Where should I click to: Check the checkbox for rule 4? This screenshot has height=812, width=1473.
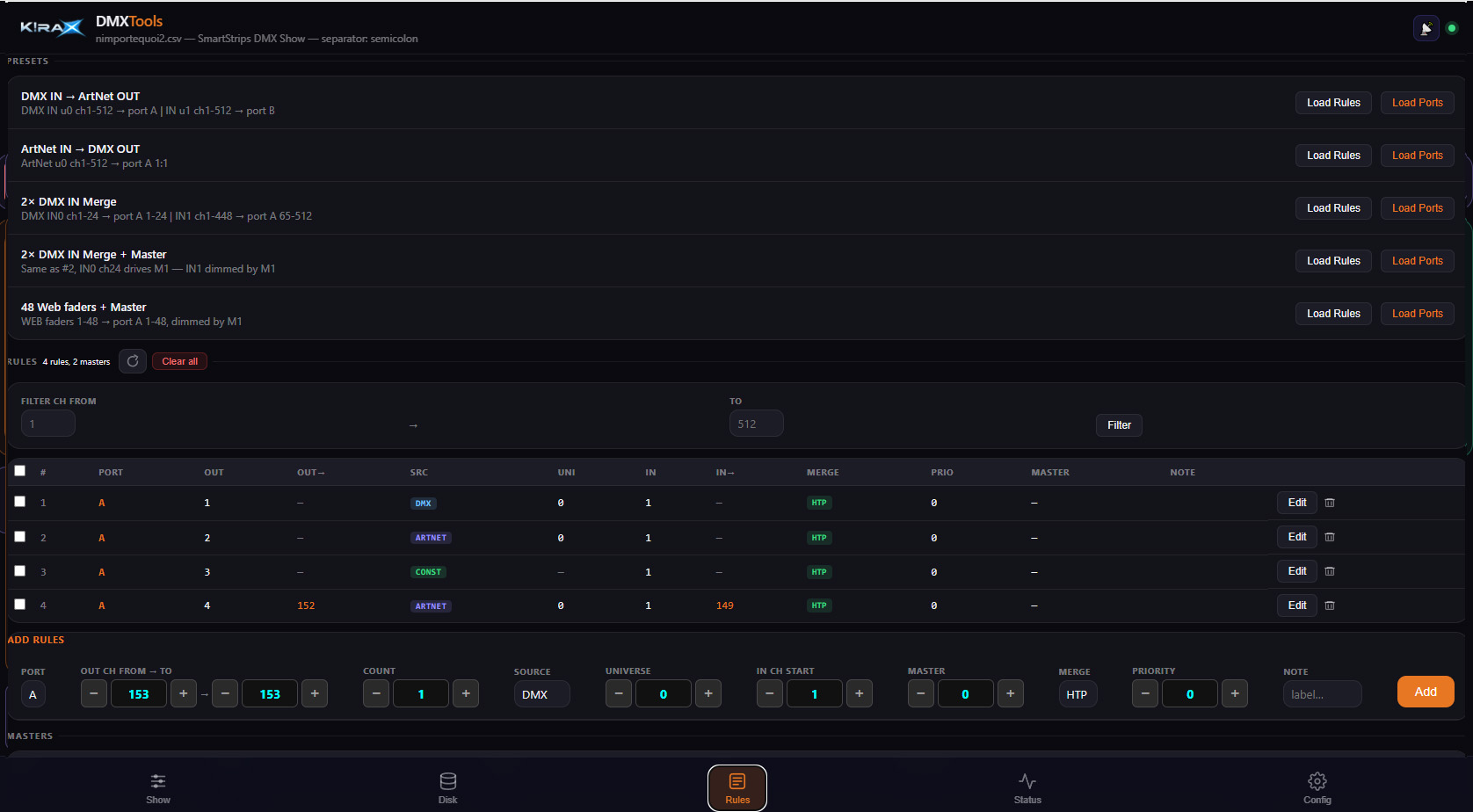tap(20, 604)
